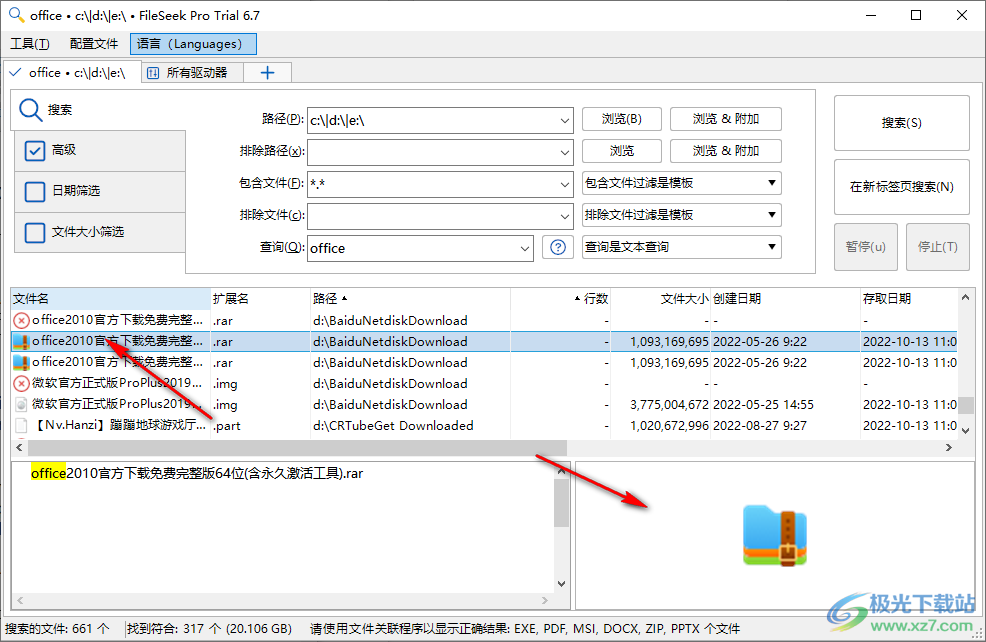Click preview text pane vertical scrollbar thumb

tap(561, 503)
